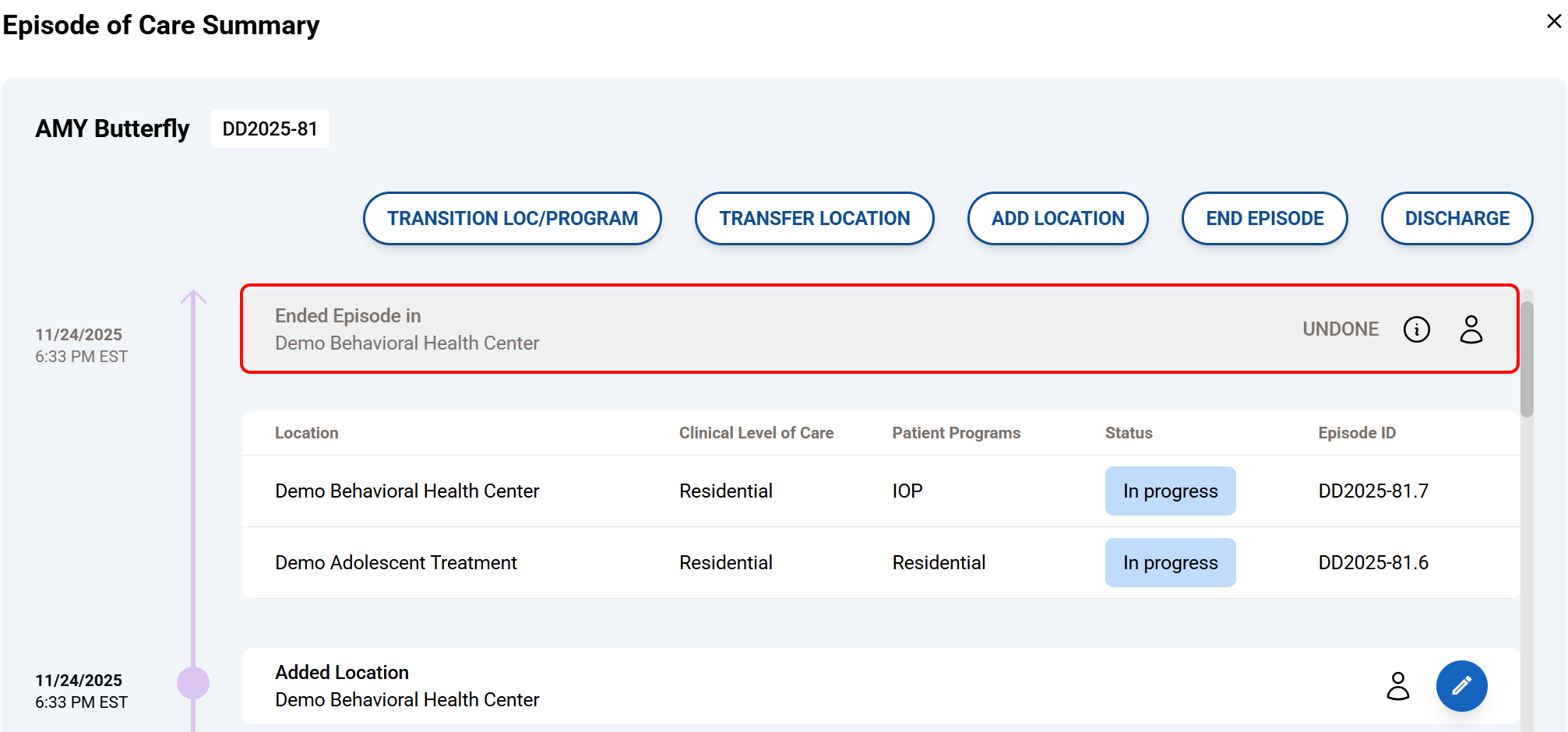The width and height of the screenshot is (1568, 732).
Task: Click user icon on Ended Episode row
Action: coord(1471,329)
